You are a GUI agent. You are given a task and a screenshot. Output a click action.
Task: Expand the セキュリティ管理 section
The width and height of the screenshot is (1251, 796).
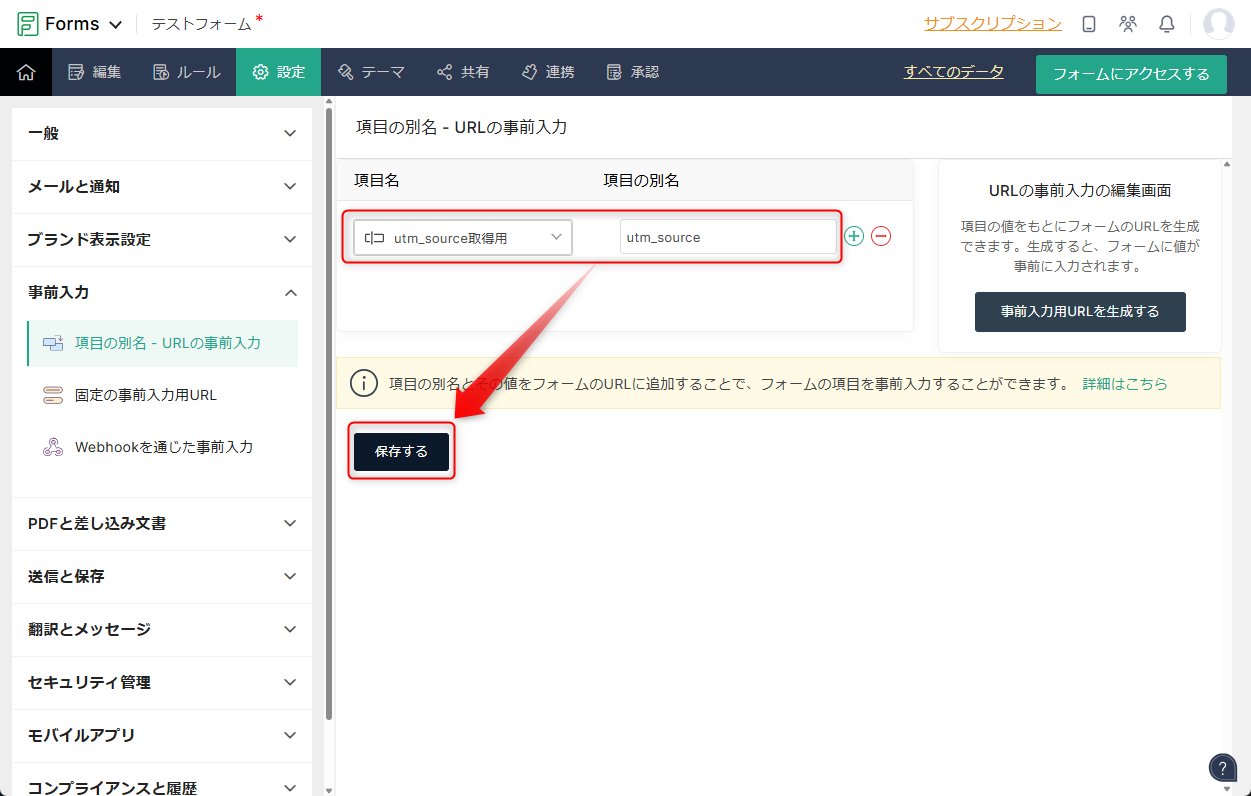pyautogui.click(x=162, y=682)
